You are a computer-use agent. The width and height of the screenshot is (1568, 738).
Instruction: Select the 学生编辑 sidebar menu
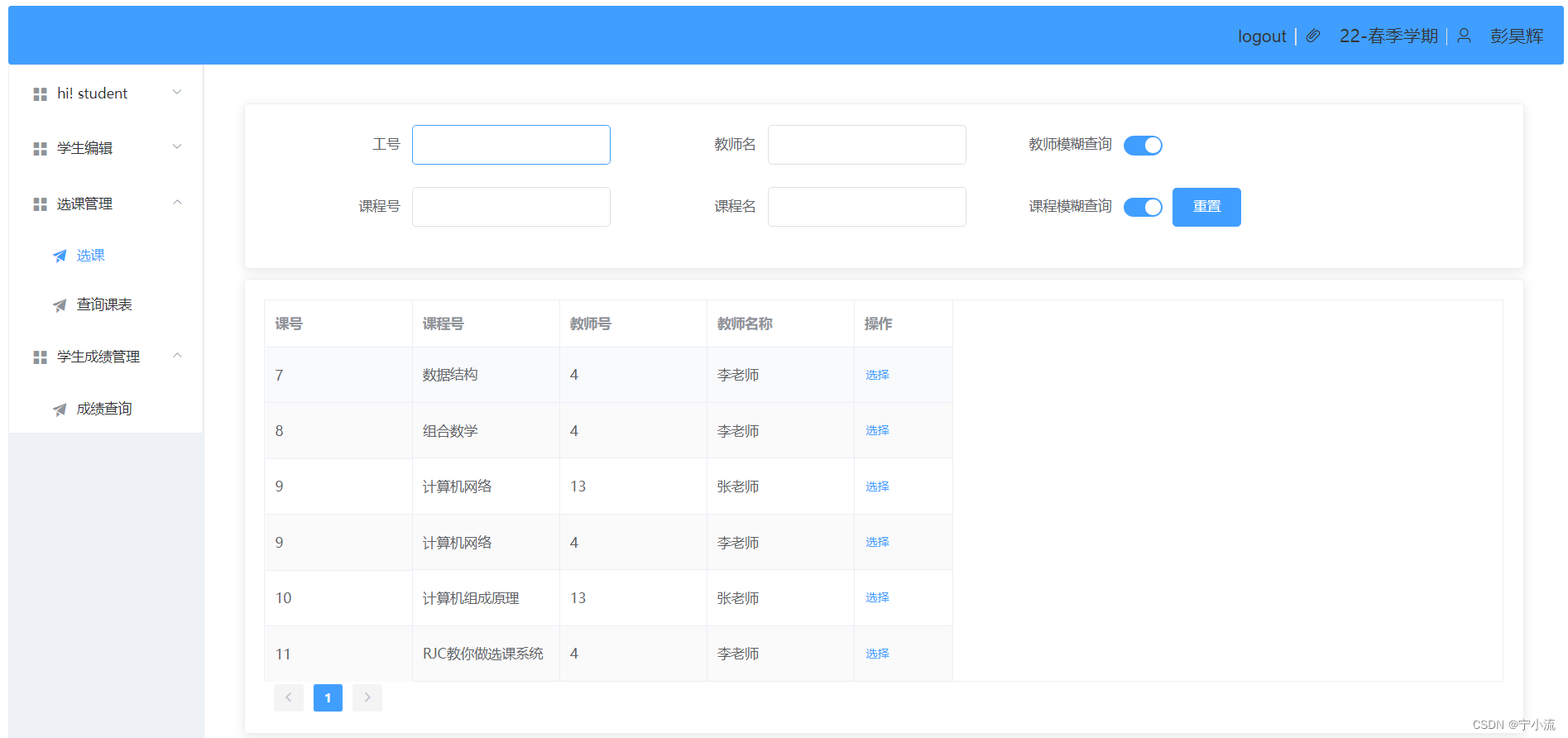click(106, 148)
